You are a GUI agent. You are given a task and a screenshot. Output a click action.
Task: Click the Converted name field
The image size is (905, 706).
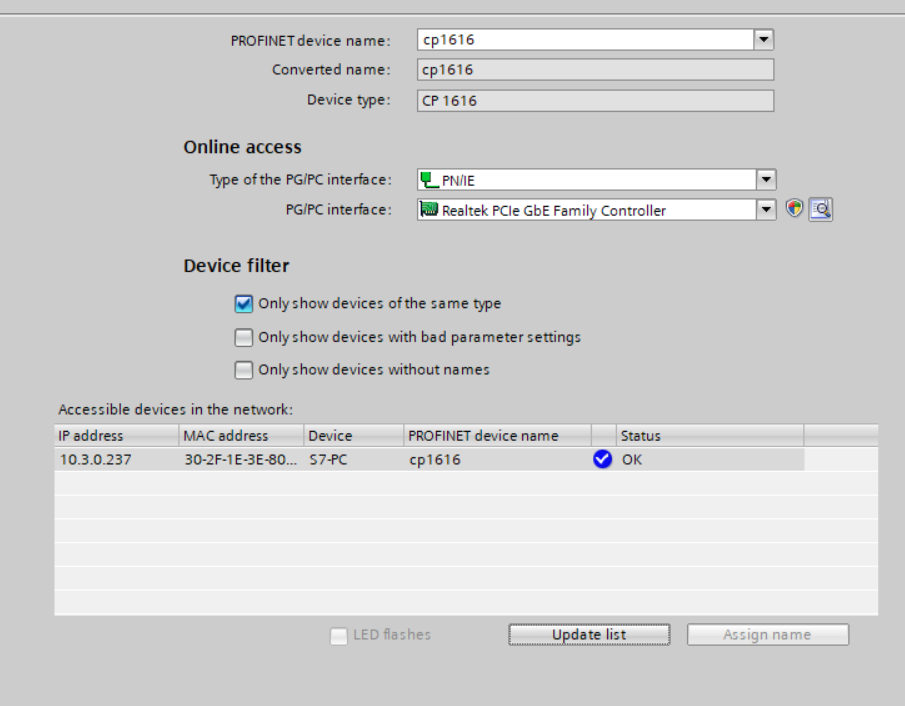pos(595,70)
